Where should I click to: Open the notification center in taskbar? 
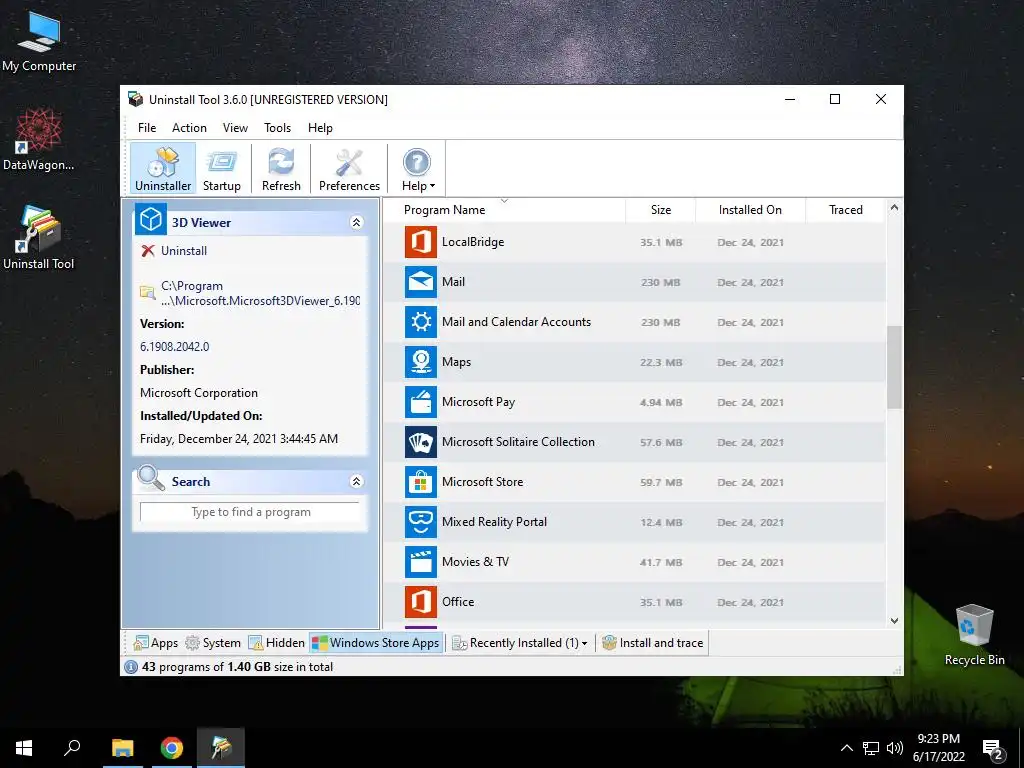point(993,749)
